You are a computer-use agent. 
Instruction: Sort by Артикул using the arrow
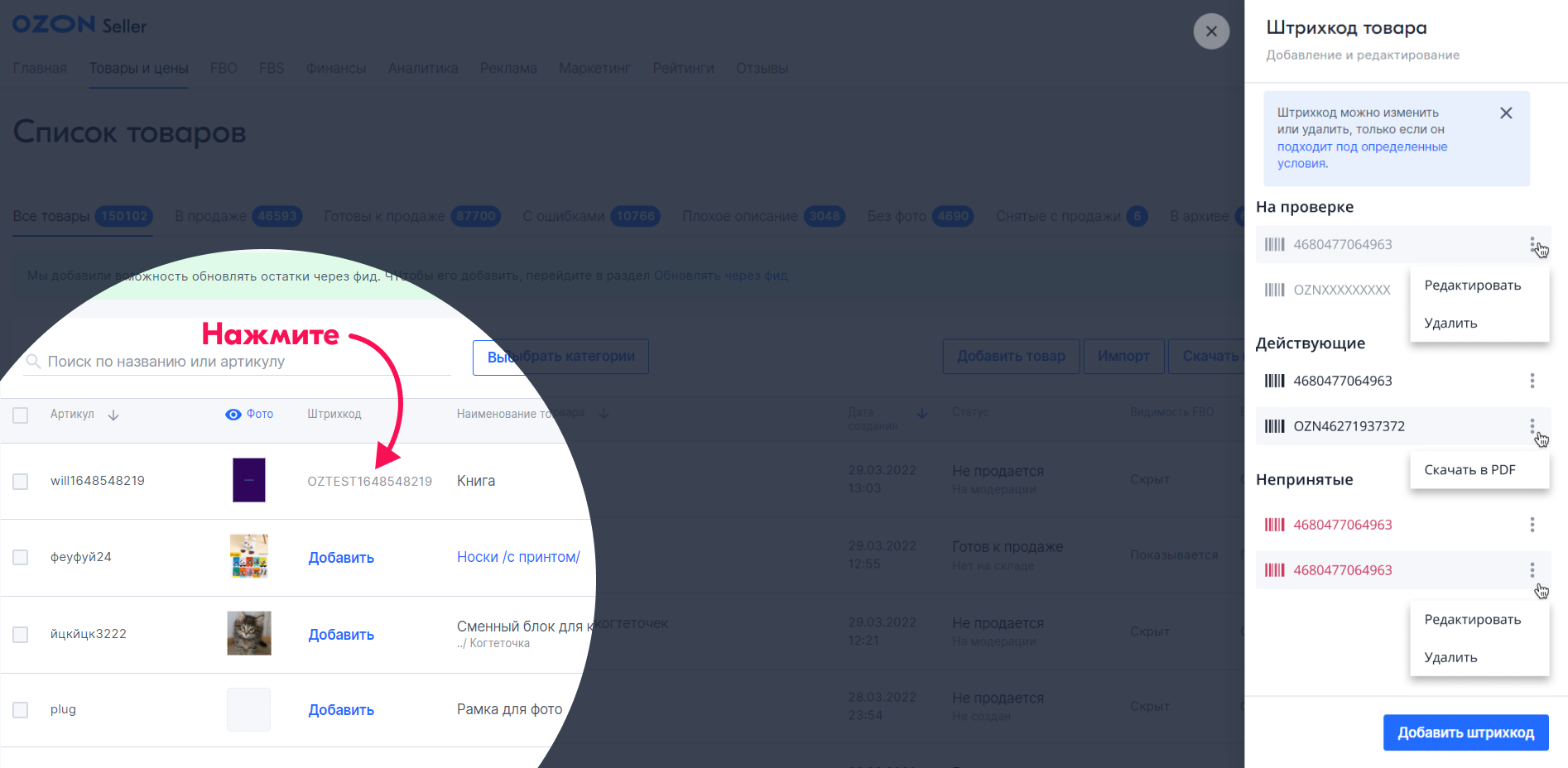click(113, 415)
